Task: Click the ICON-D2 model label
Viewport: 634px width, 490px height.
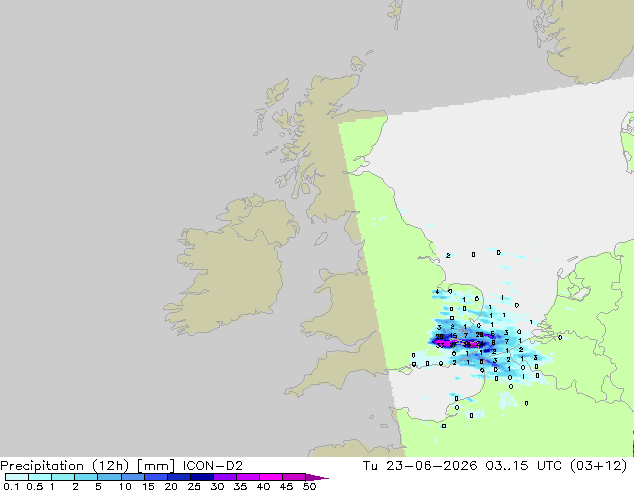Action: 213,466
